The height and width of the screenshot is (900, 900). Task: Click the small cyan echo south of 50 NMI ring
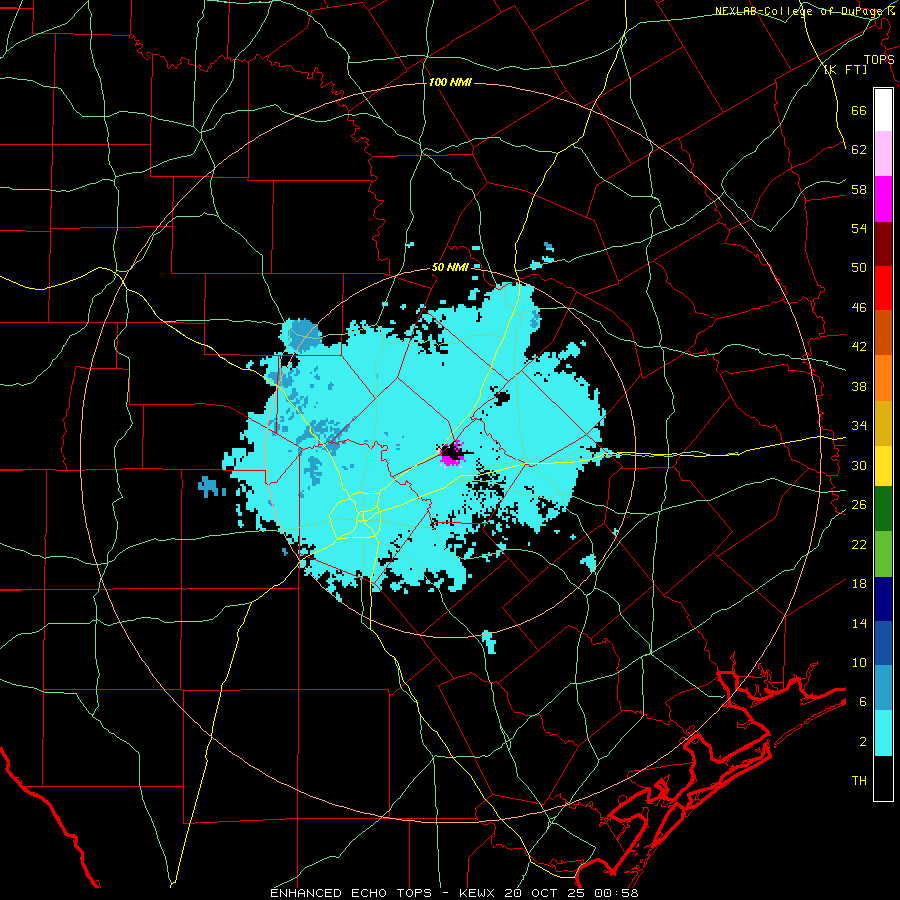pos(488,641)
